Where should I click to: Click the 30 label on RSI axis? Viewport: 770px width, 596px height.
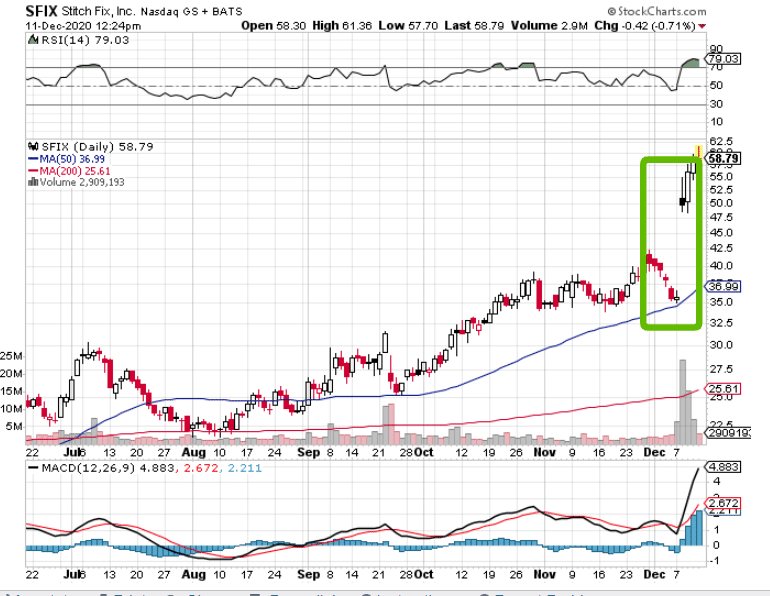pyautogui.click(x=716, y=104)
